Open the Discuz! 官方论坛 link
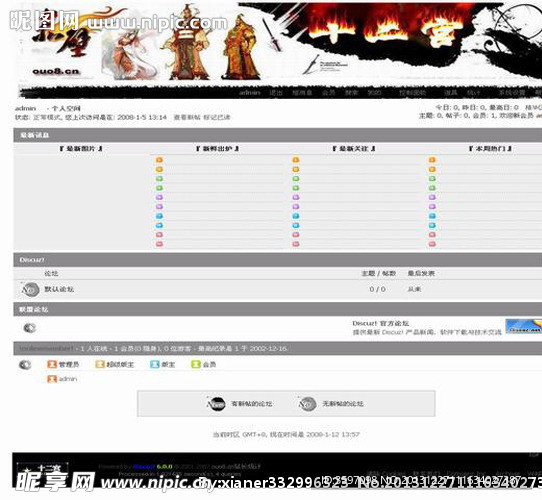 pyautogui.click(x=381, y=323)
